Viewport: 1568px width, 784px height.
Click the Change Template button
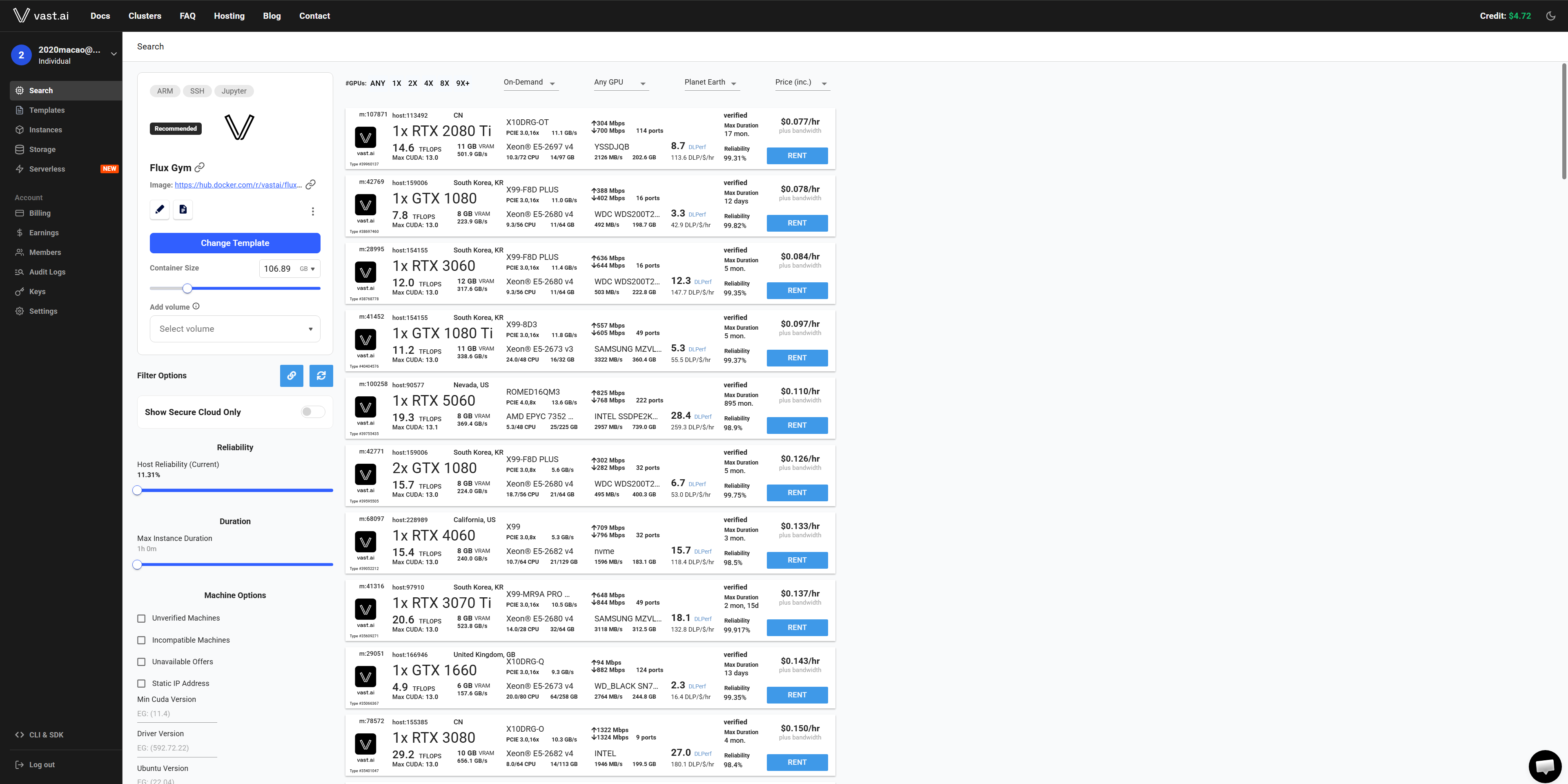(x=235, y=243)
